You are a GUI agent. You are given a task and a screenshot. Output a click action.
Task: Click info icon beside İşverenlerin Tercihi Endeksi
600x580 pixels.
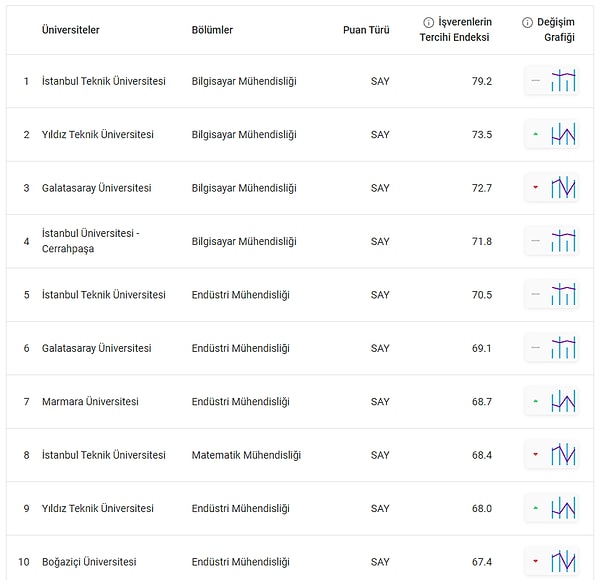pyautogui.click(x=428, y=23)
